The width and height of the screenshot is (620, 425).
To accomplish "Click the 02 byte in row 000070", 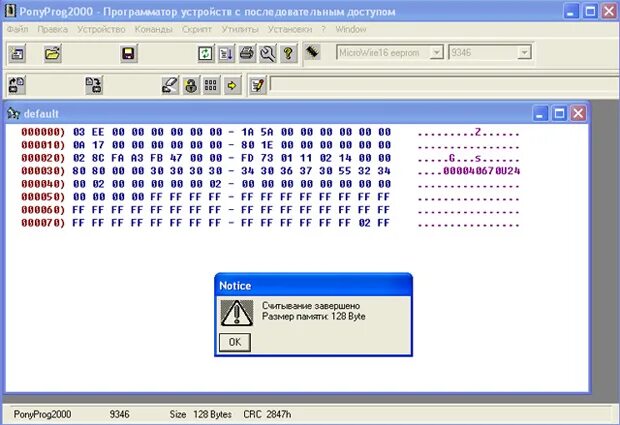I will (365, 223).
